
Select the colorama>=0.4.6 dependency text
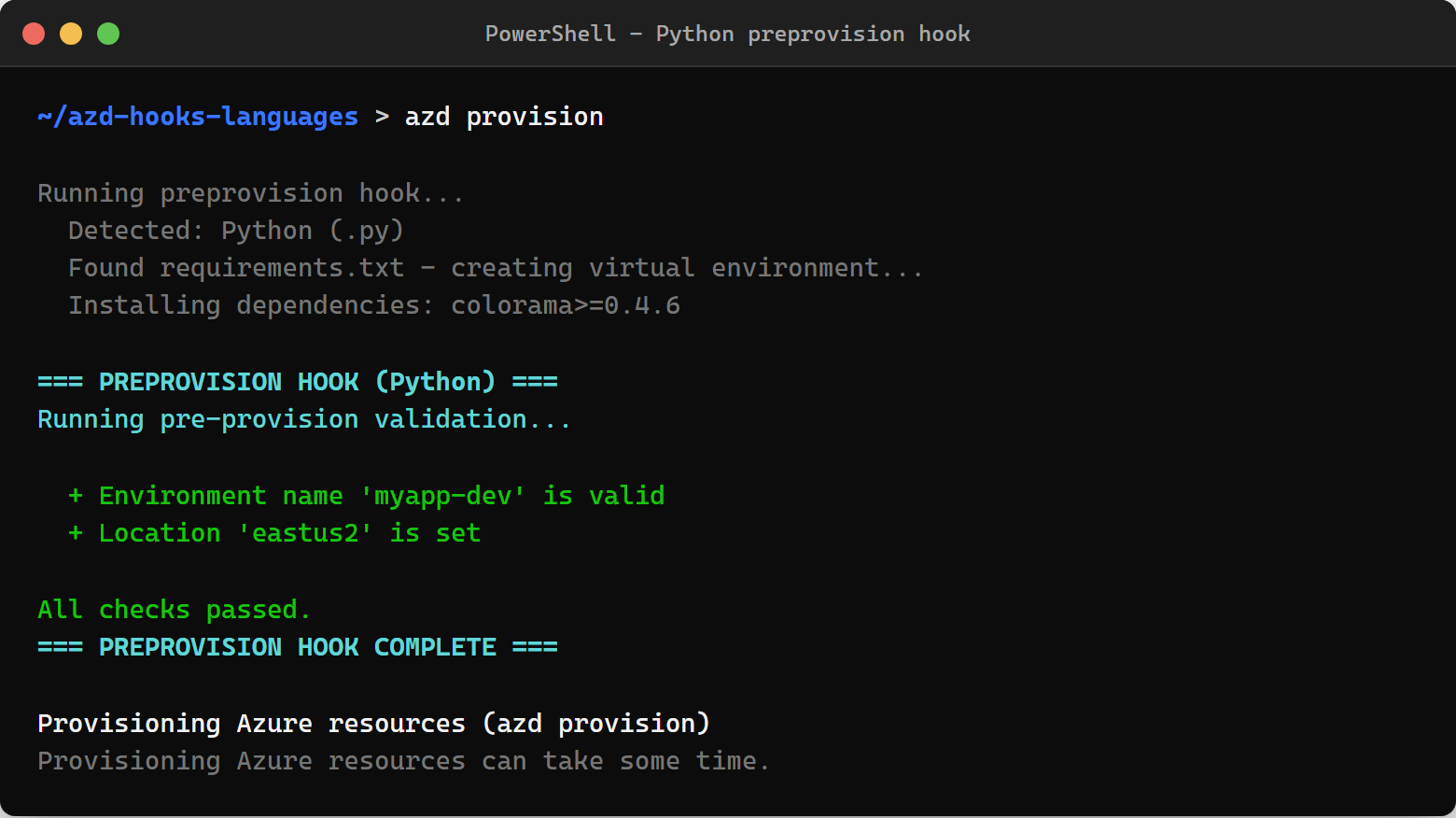(x=566, y=304)
